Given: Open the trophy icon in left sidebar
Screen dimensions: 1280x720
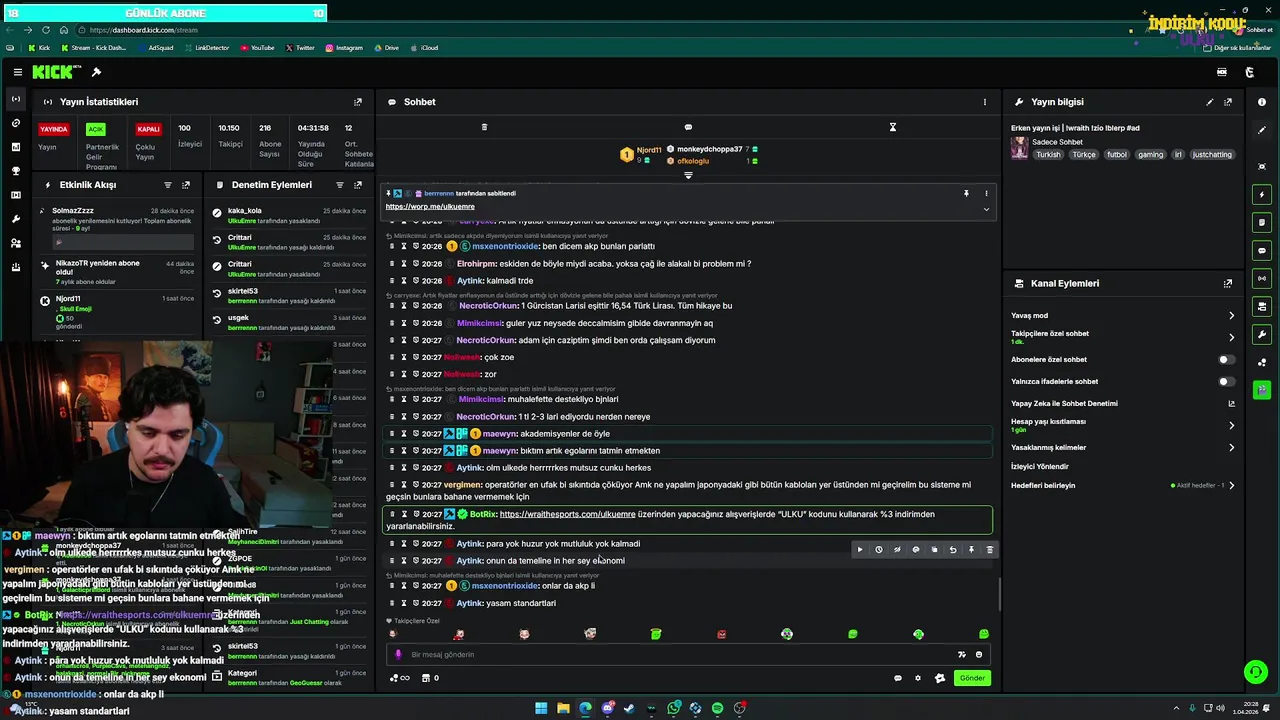Looking at the screenshot, I should coord(15,171).
